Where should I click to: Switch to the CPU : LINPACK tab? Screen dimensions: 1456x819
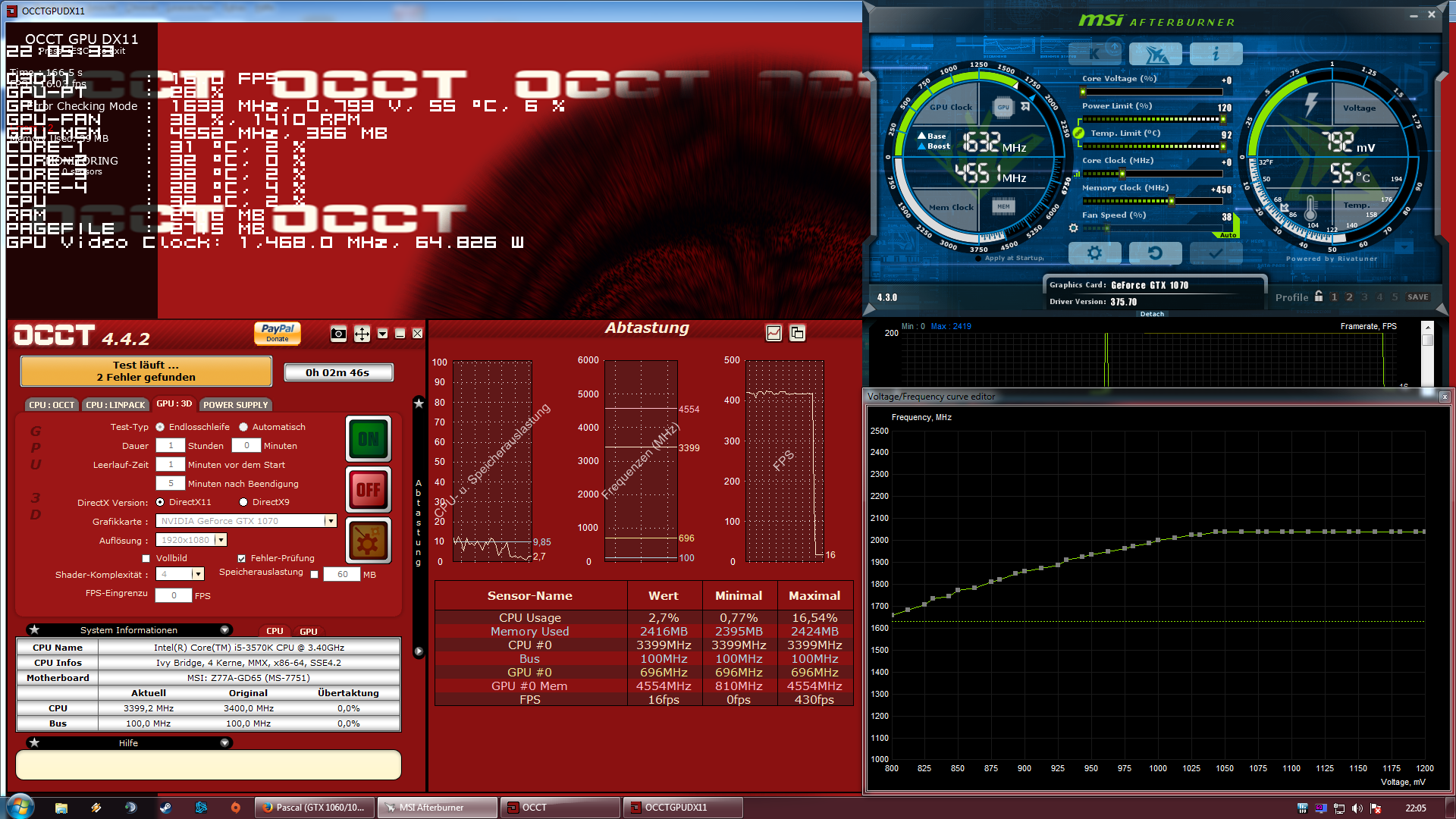coord(115,405)
